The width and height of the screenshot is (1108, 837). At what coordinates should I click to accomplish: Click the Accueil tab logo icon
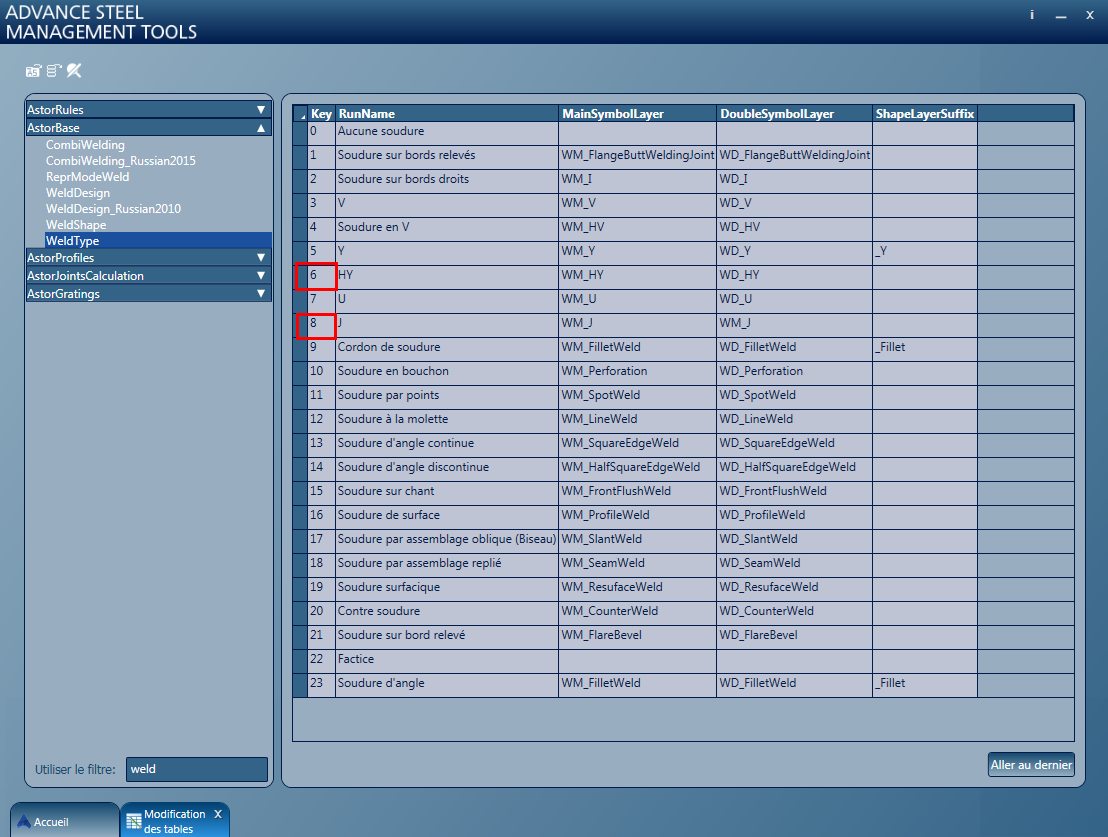[24, 821]
